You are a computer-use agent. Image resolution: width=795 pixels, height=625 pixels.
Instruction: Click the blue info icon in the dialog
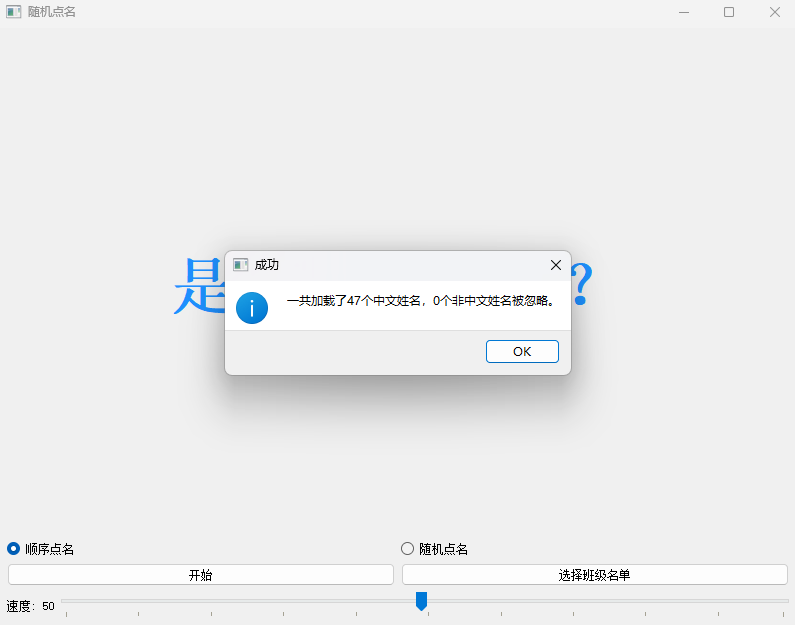pyautogui.click(x=252, y=307)
